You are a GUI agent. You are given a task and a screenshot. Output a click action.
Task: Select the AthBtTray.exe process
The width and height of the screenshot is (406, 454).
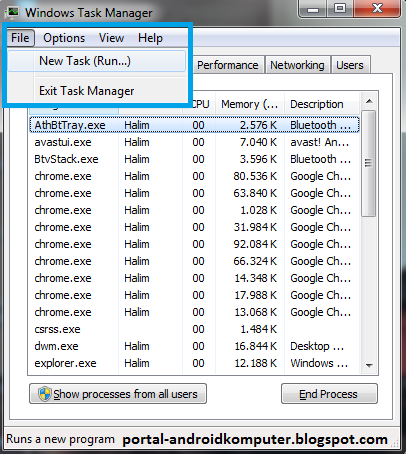(x=194, y=125)
